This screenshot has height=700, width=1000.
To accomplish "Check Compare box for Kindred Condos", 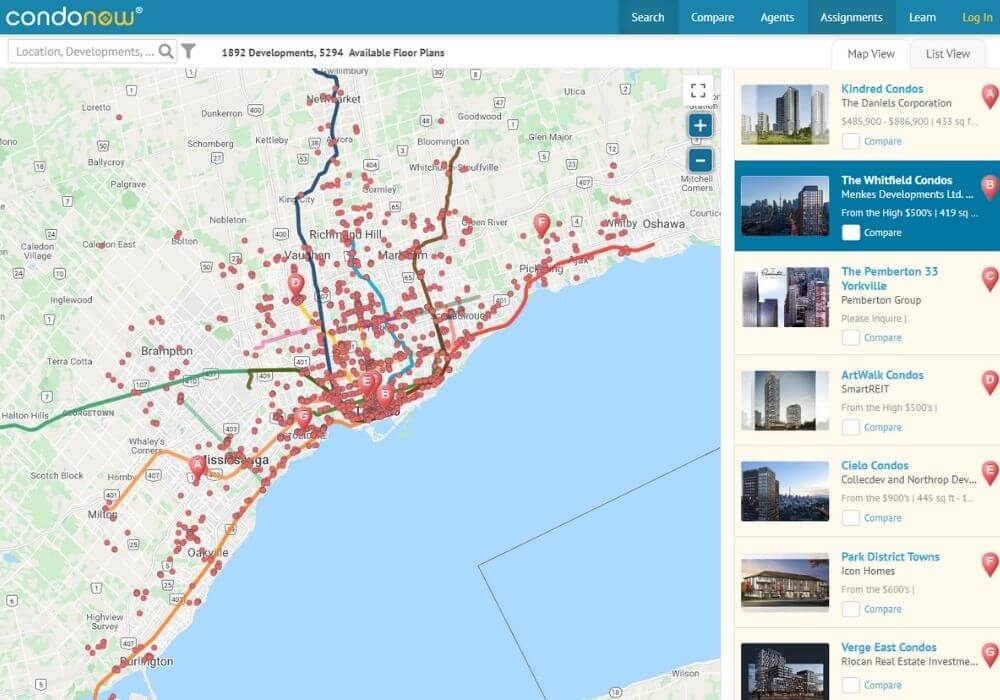I will point(851,142).
